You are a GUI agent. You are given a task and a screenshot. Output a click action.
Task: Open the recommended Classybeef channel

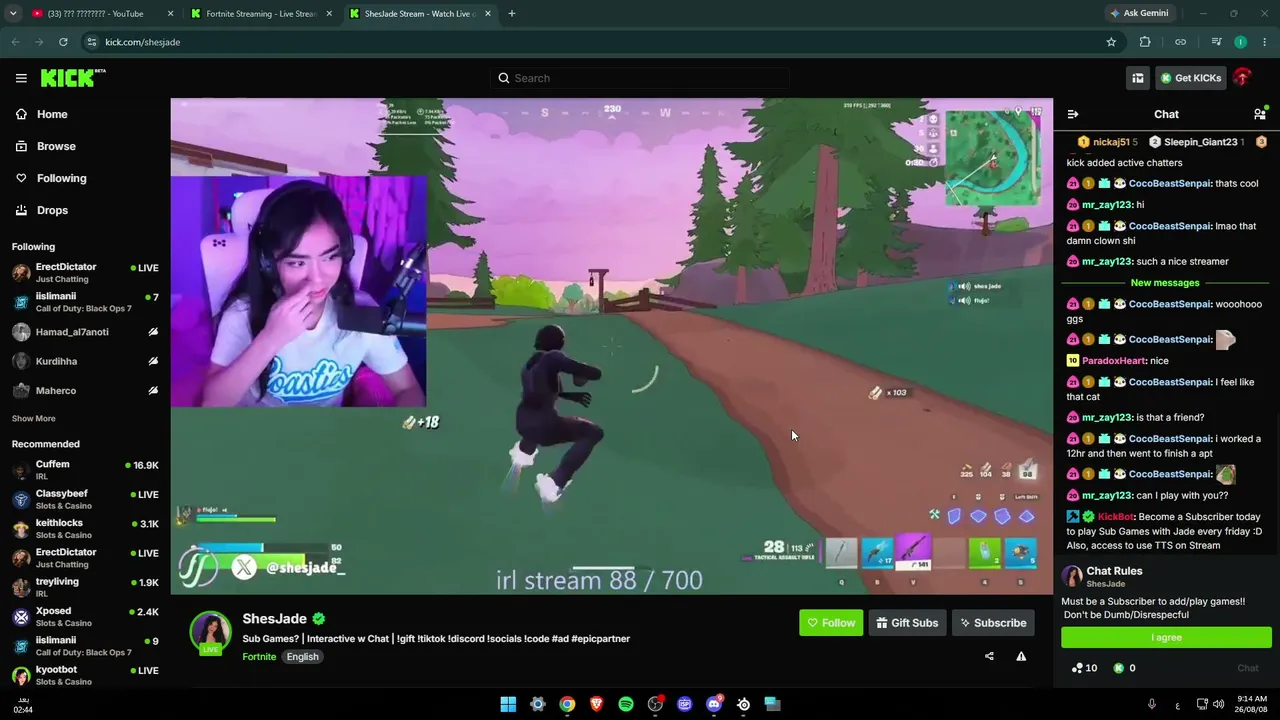[84, 499]
